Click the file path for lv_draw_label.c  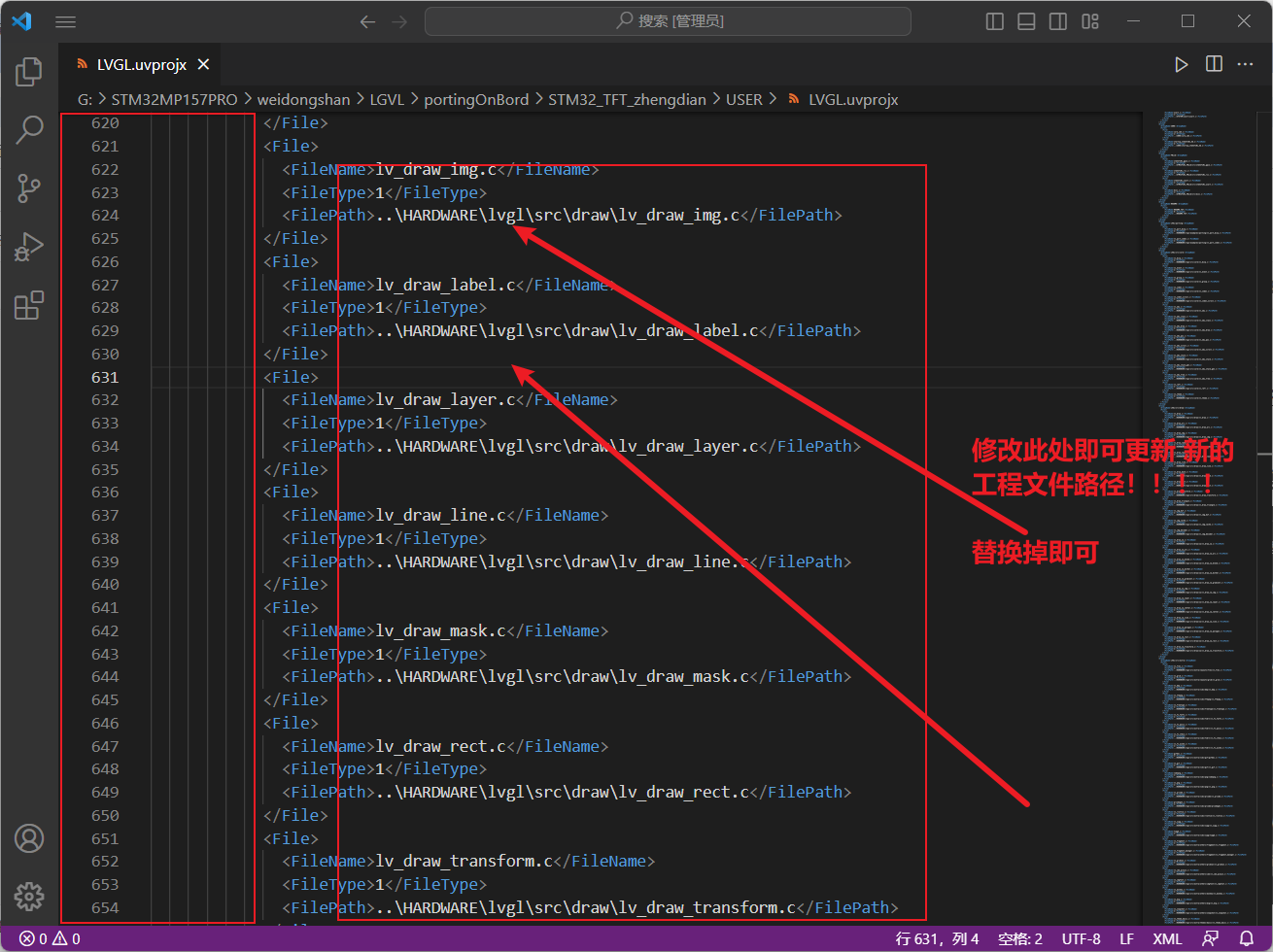tap(568, 330)
